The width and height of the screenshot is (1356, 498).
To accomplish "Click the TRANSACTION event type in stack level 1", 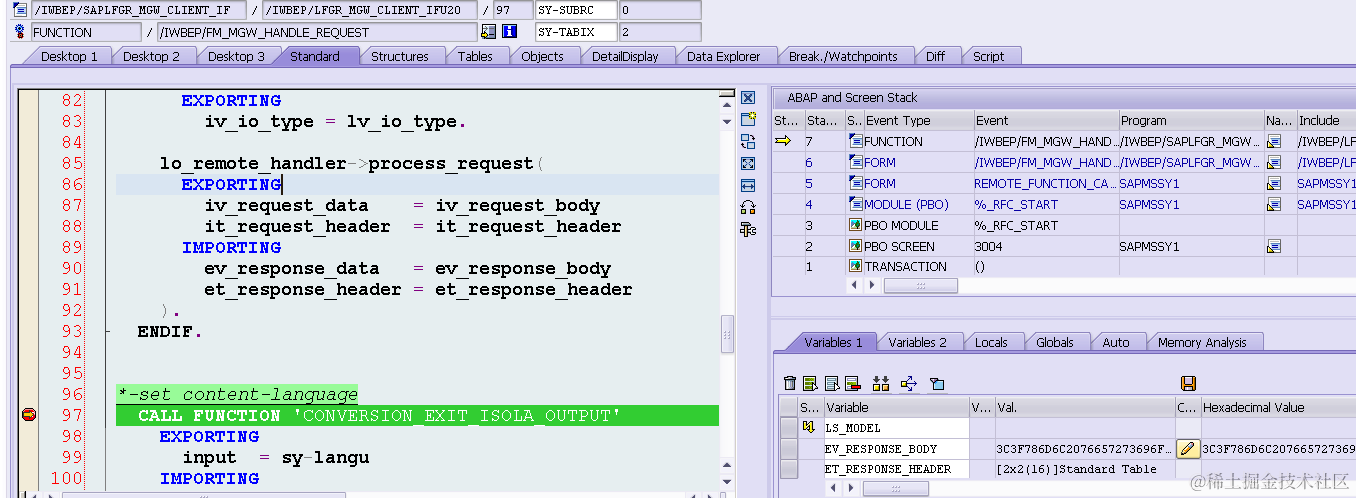I will (x=905, y=267).
